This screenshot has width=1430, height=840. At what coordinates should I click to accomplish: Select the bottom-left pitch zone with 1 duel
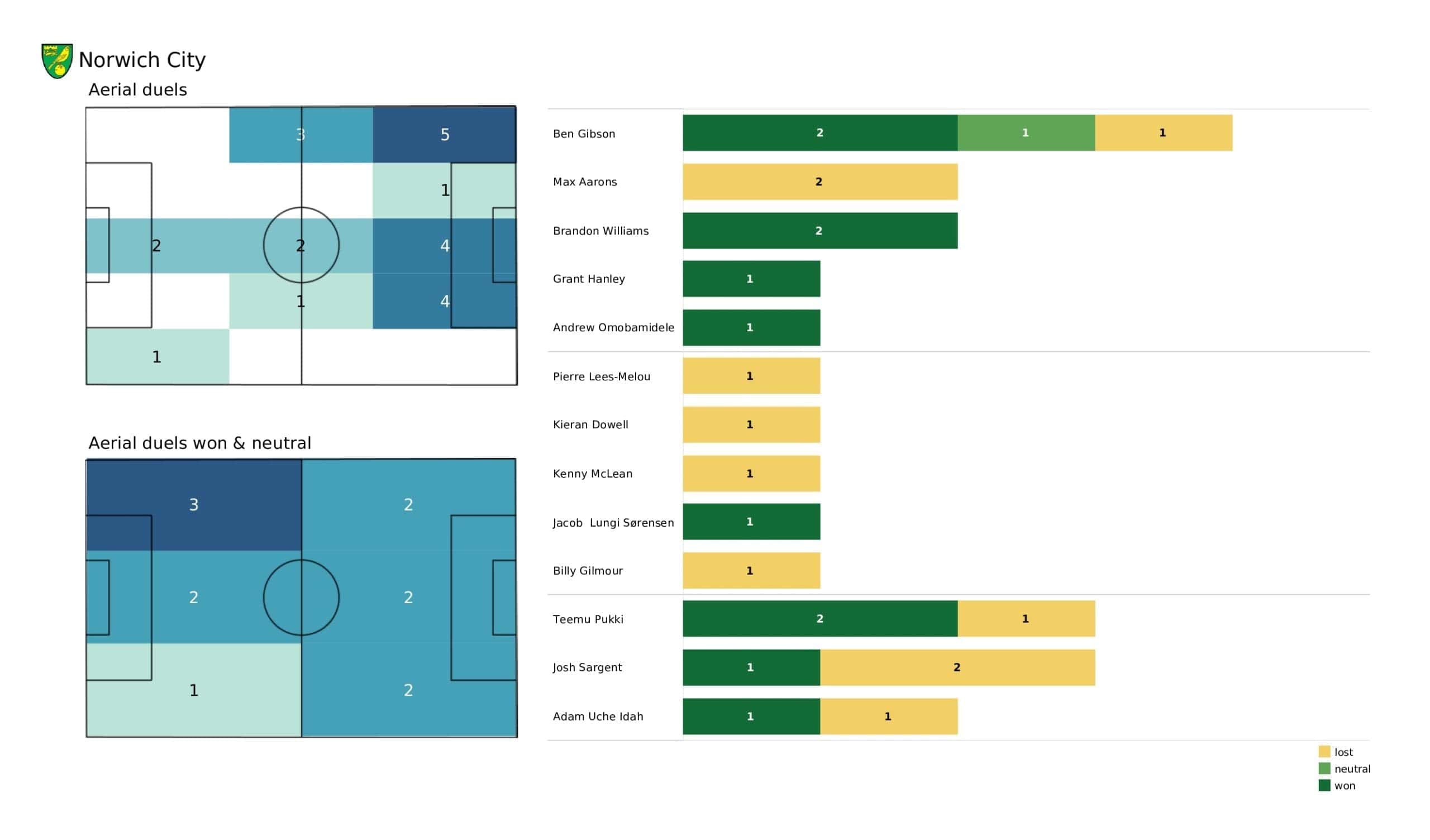point(158,356)
